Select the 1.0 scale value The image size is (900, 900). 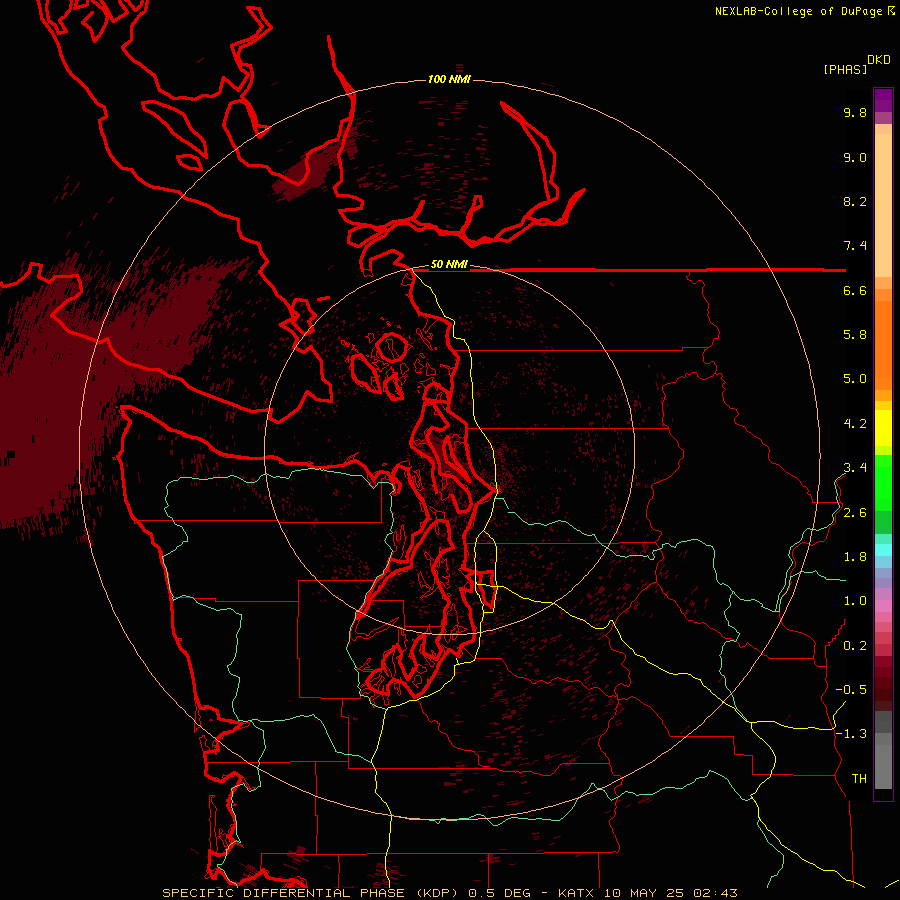tap(855, 601)
